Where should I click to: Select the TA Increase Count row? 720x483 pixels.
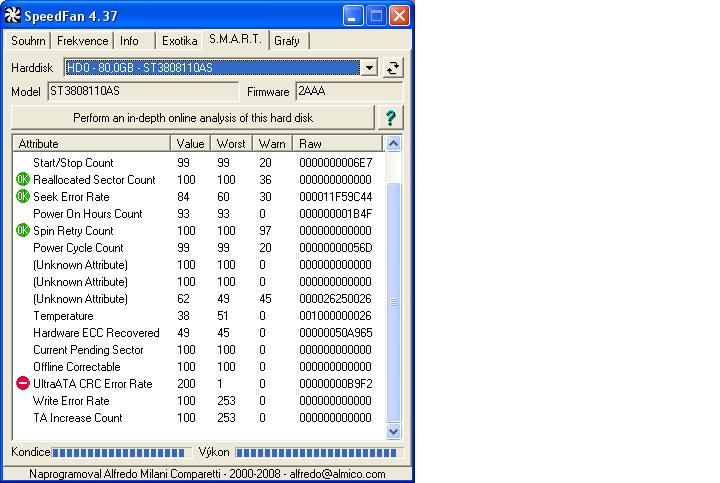[x=199, y=417]
